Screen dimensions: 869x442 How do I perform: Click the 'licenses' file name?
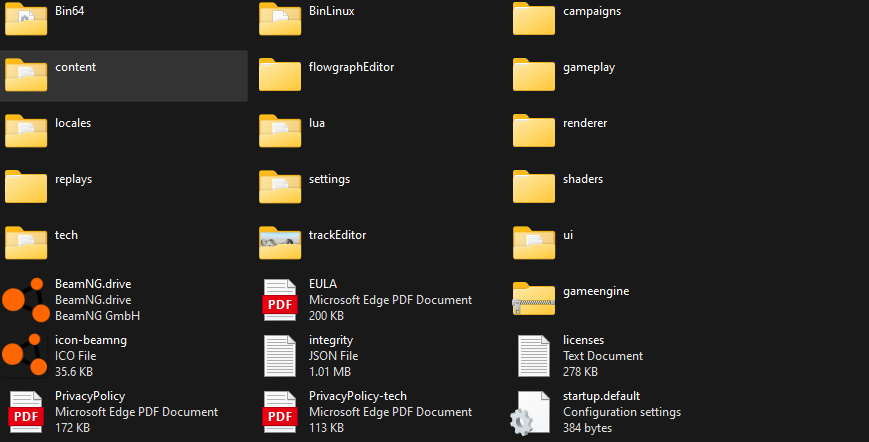coord(583,340)
